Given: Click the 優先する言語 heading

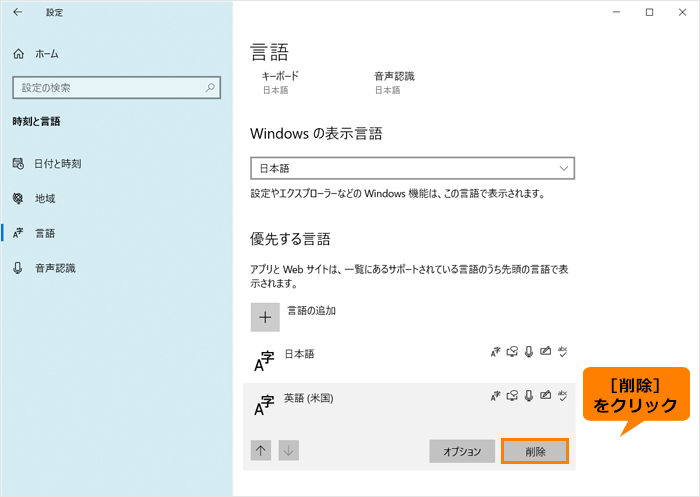Looking at the screenshot, I should [x=290, y=239].
